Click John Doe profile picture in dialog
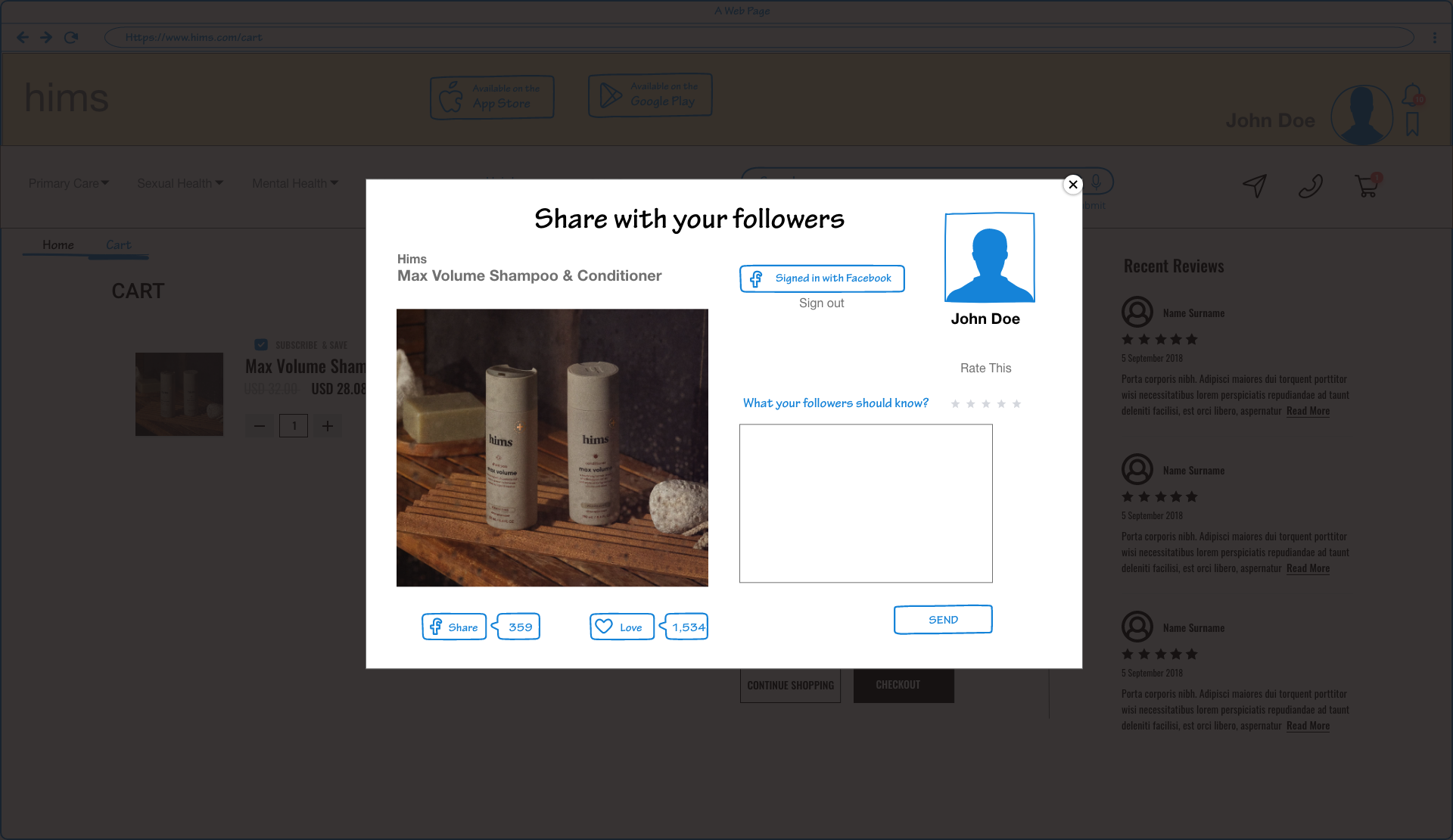1453x840 pixels. click(990, 257)
